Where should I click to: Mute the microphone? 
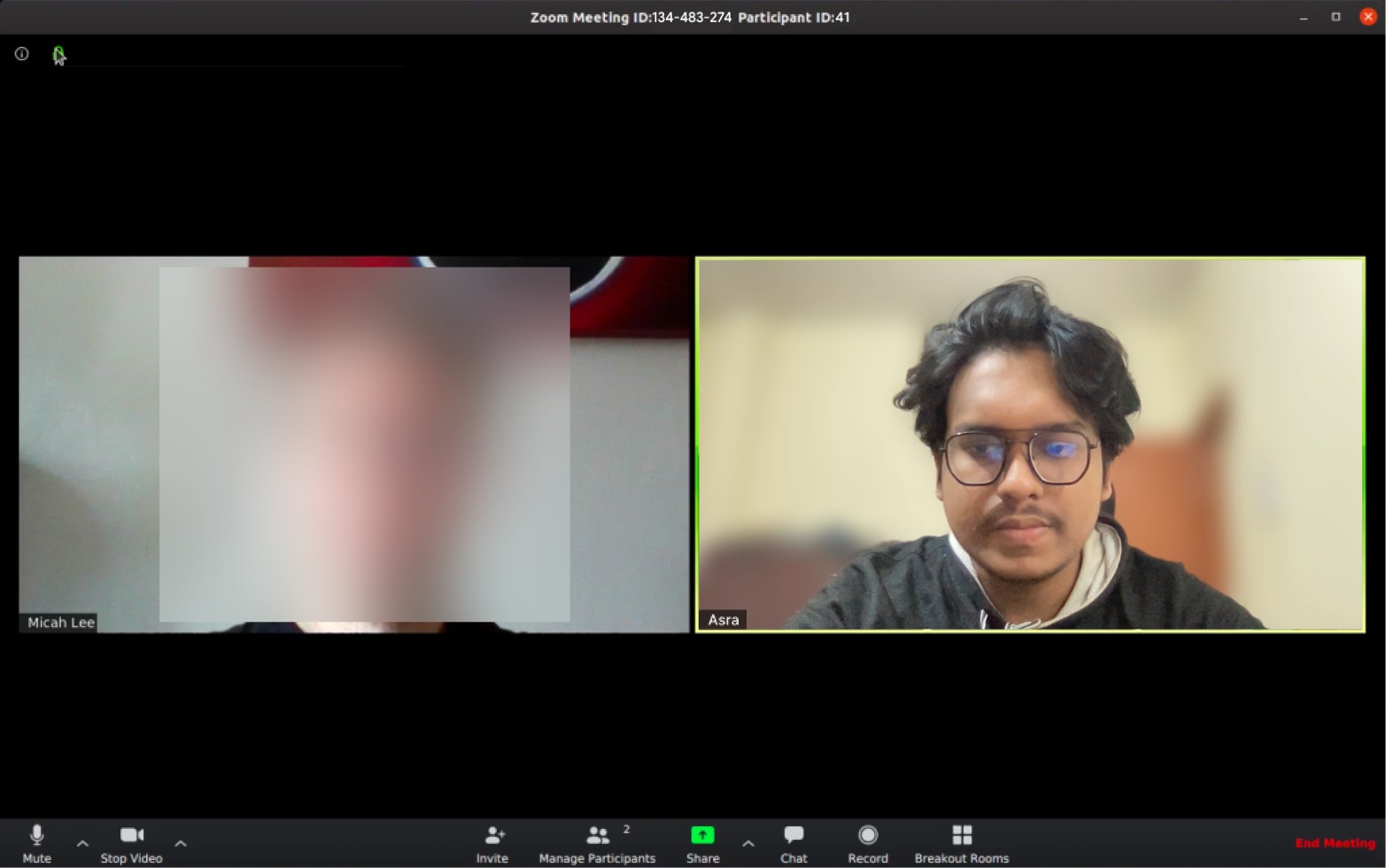36,843
